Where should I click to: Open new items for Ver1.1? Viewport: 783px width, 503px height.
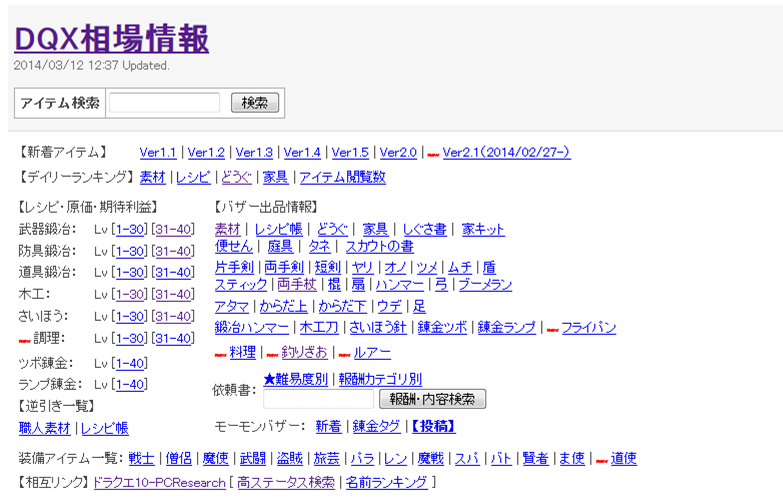(x=158, y=152)
